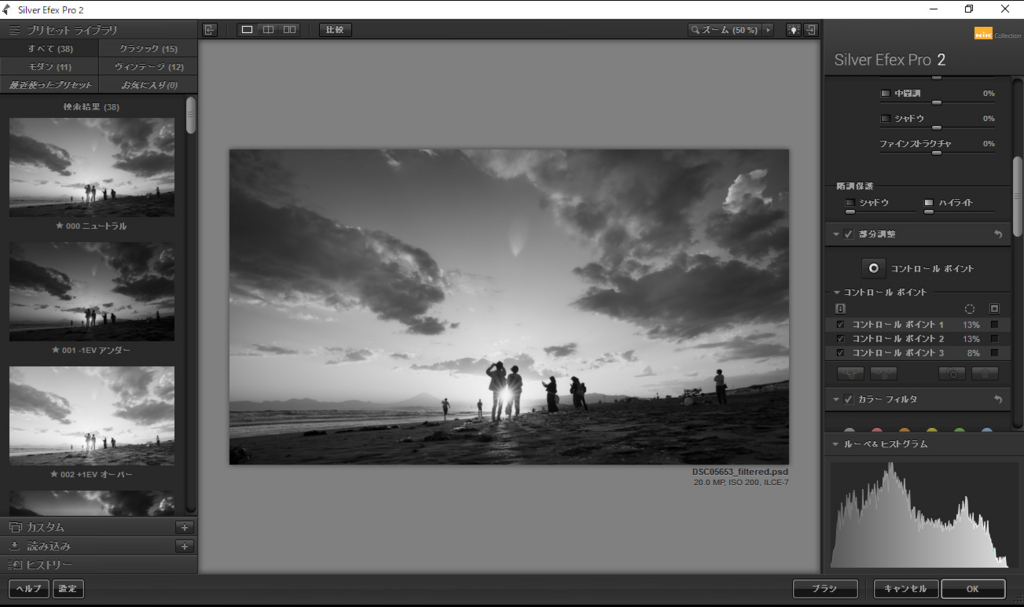This screenshot has width=1024, height=607.
Task: Add a custom preset with plus button
Action: (185, 527)
